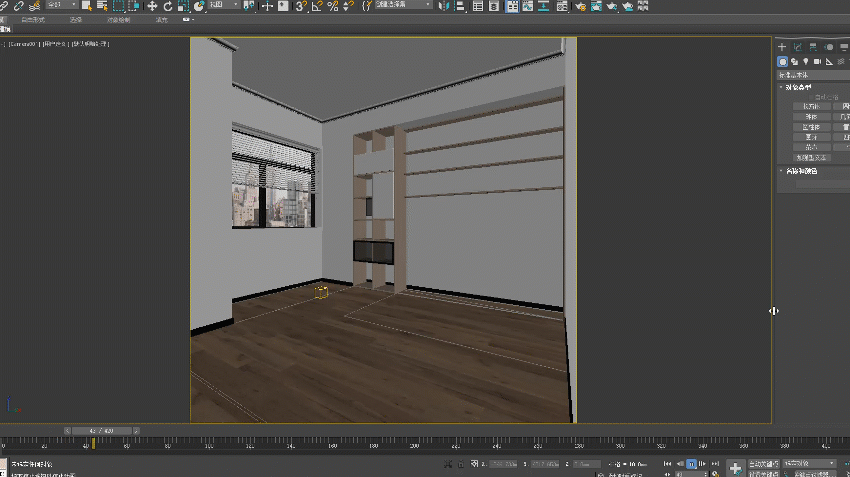The height and width of the screenshot is (477, 850).
Task: Select the Move tool in the toolbar
Action: click(151, 6)
